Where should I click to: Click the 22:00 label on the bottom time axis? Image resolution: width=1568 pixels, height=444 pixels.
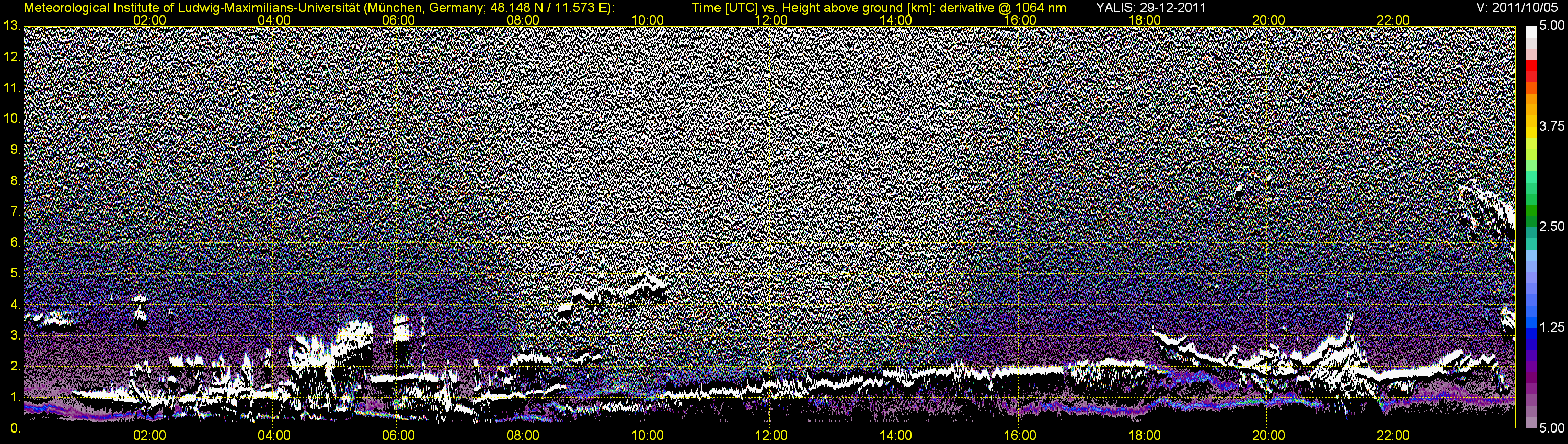tap(1393, 436)
